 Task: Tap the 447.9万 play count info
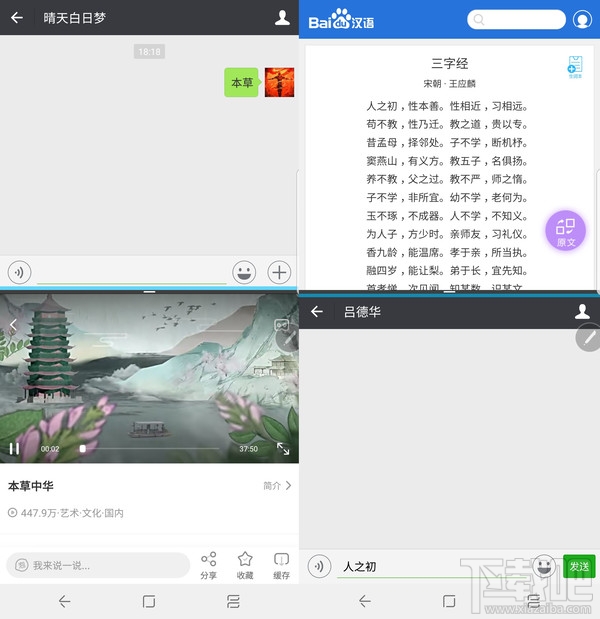[66, 513]
